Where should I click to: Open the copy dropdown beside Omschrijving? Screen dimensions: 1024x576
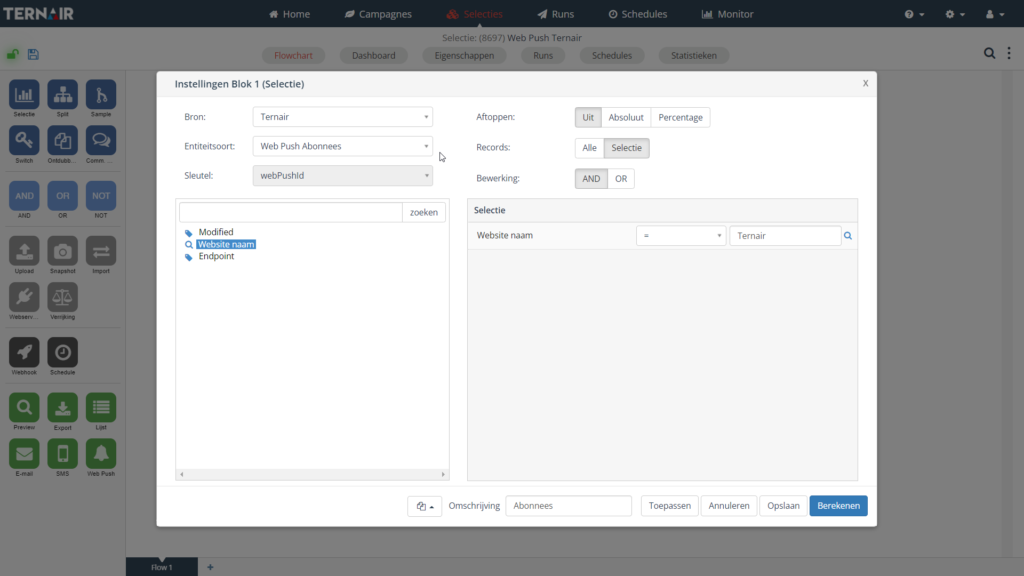coord(424,506)
